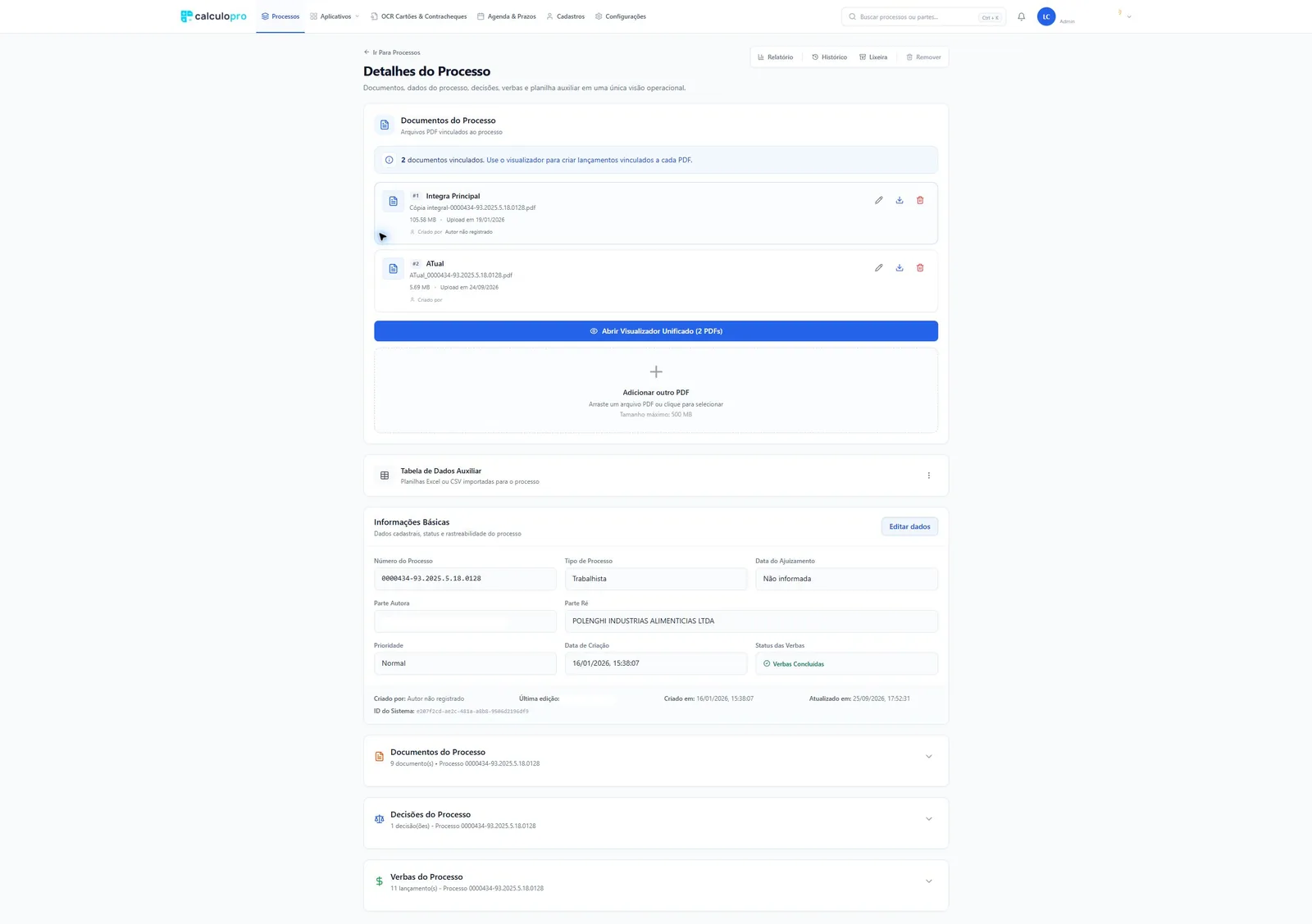The height and width of the screenshot is (924, 1312).
Task: Click the Relatório button
Action: pyautogui.click(x=776, y=57)
